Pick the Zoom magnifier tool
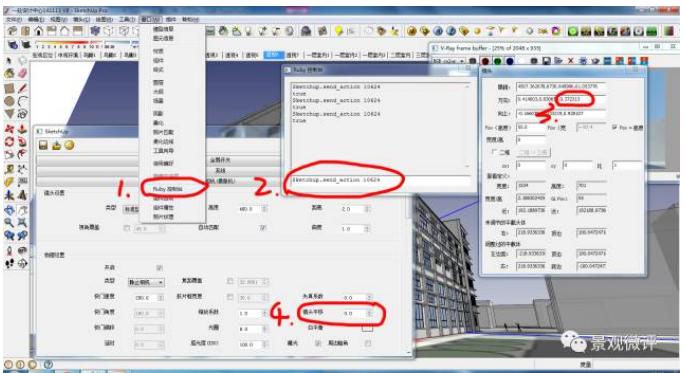This screenshot has height=373, width=685. (x=9, y=223)
